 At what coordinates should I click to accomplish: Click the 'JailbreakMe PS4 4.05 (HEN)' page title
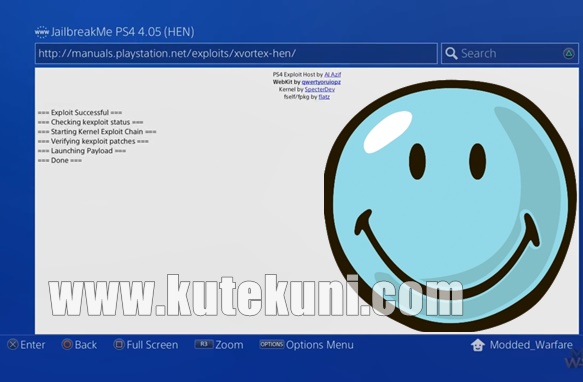pos(123,32)
